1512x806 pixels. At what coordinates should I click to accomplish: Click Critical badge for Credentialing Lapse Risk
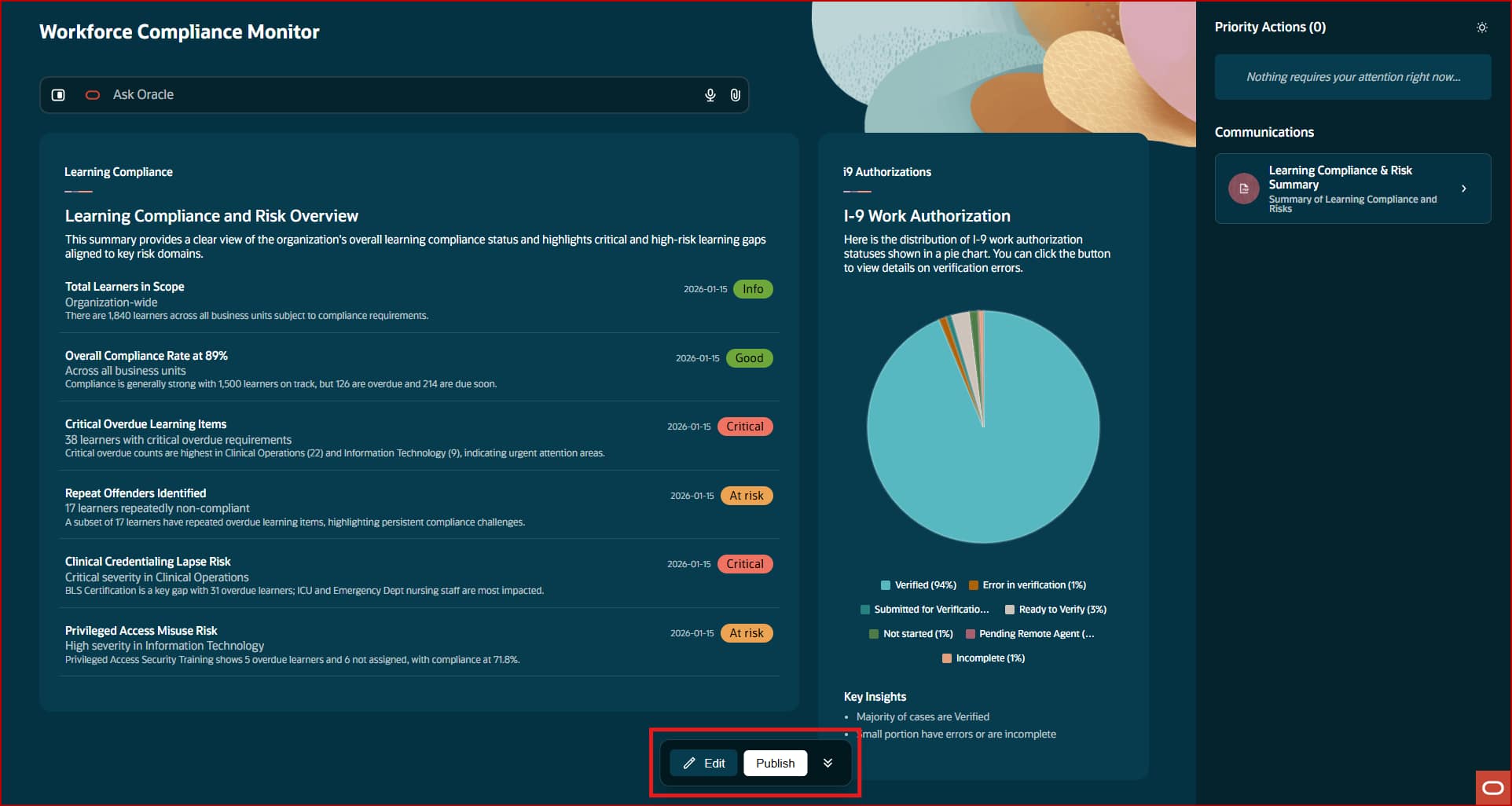(745, 564)
